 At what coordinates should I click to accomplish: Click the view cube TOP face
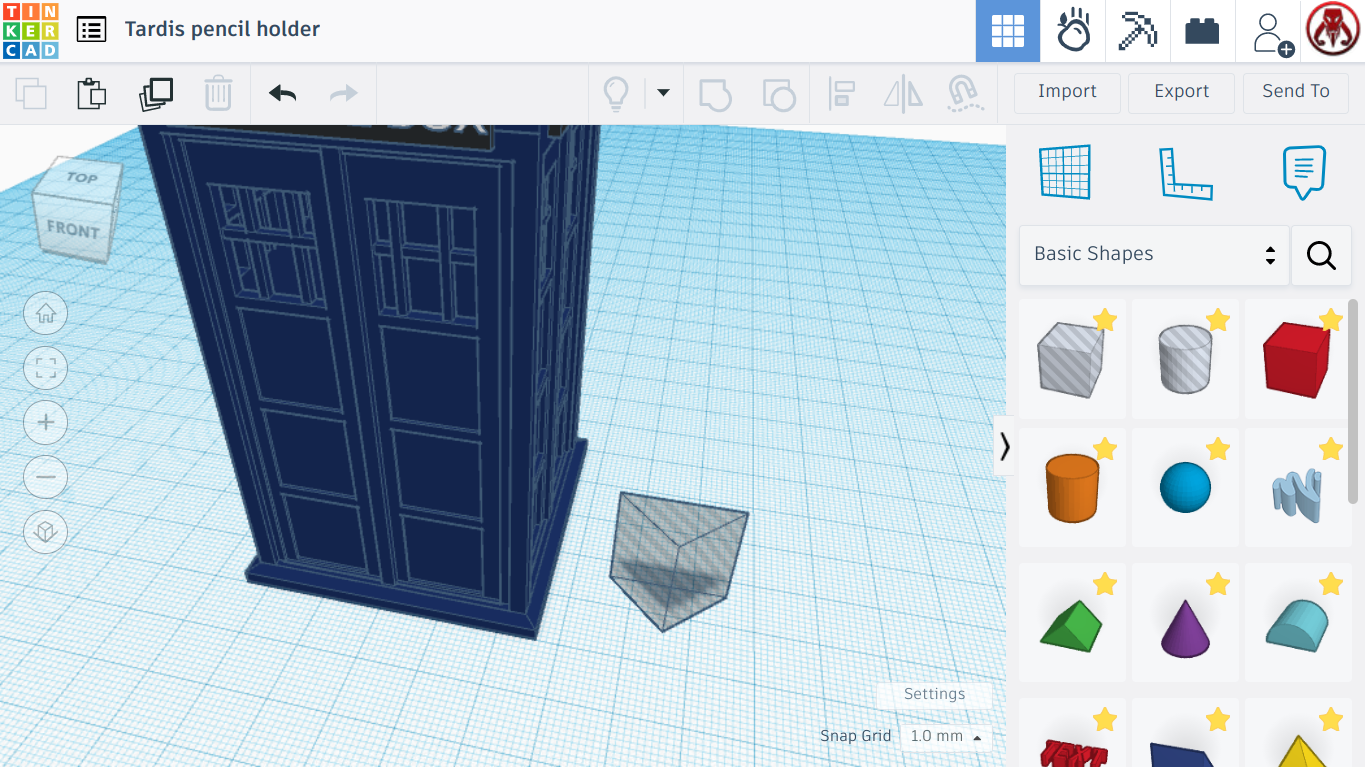click(x=82, y=177)
